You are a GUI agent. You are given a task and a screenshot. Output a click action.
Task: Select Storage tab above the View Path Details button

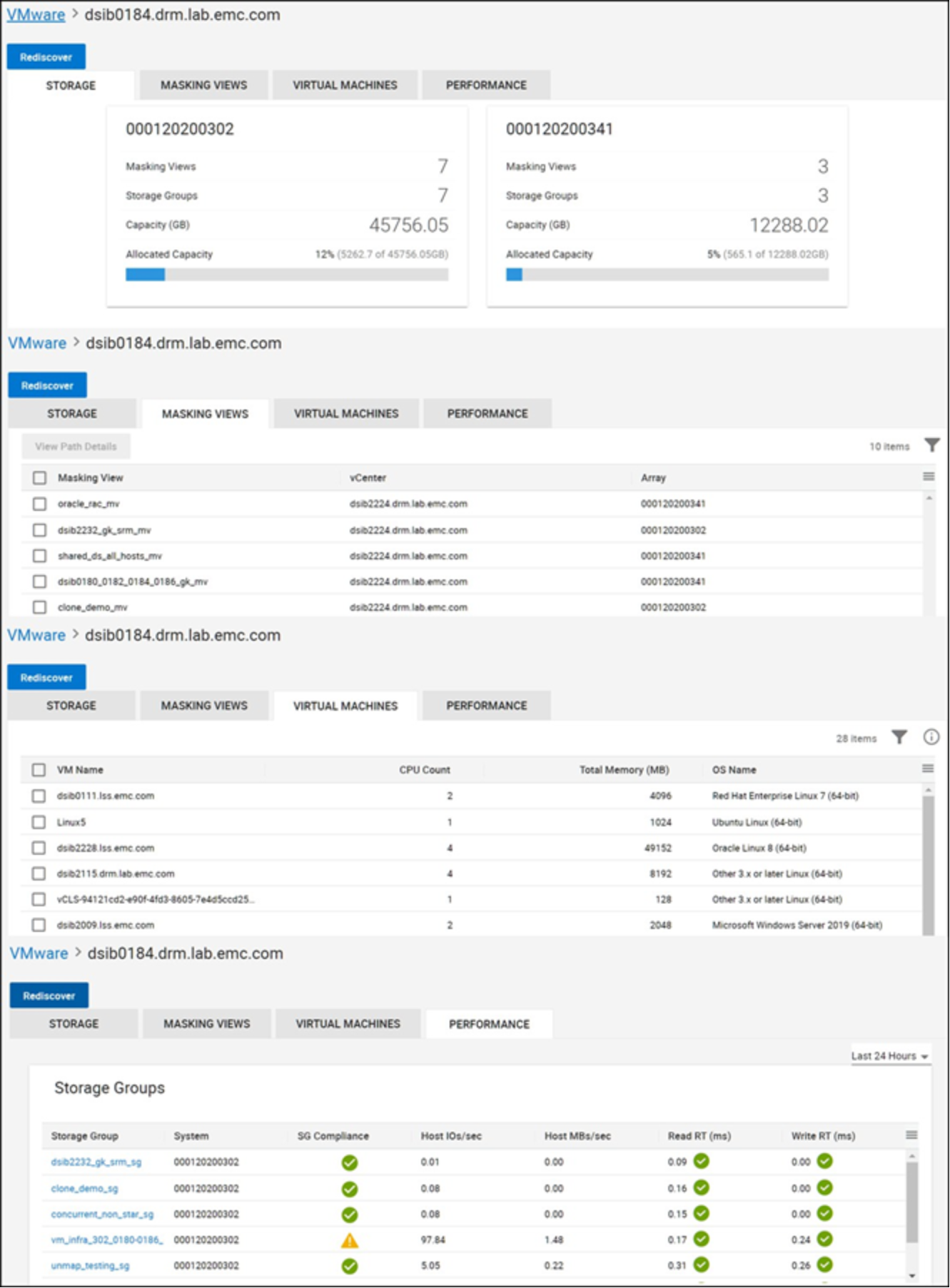pyautogui.click(x=72, y=413)
